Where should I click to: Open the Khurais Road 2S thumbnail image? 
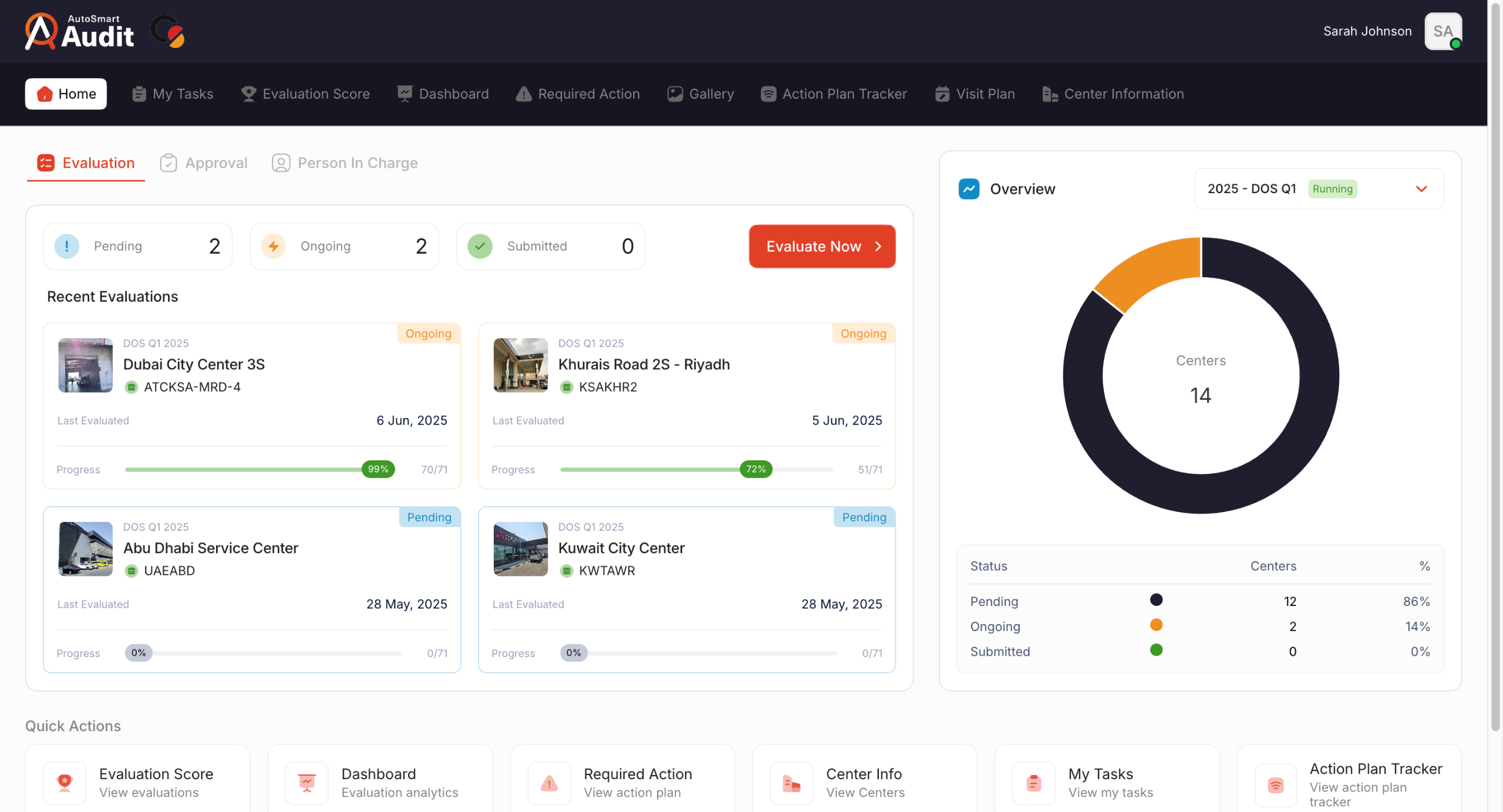coord(520,365)
